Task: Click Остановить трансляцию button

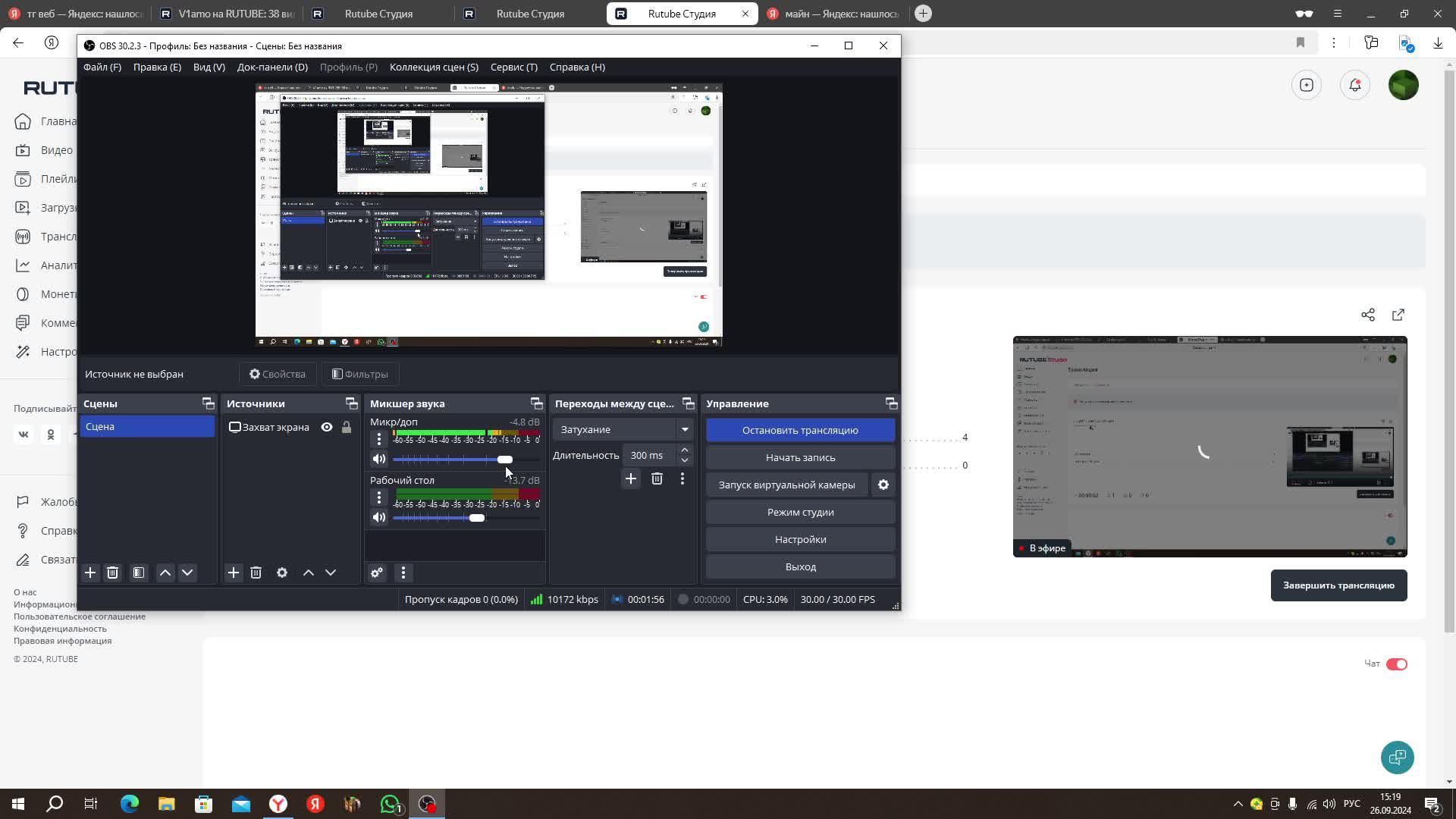Action: [x=800, y=430]
